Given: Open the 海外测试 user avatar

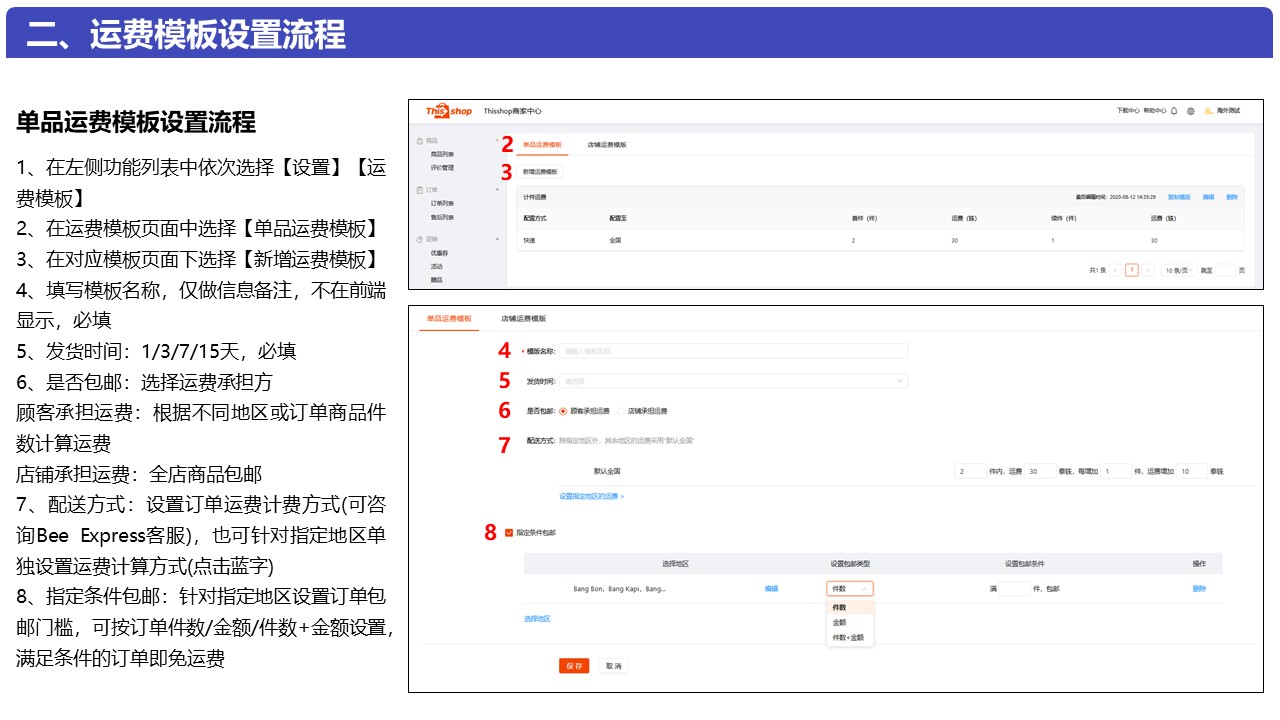Looking at the screenshot, I should point(1208,111).
